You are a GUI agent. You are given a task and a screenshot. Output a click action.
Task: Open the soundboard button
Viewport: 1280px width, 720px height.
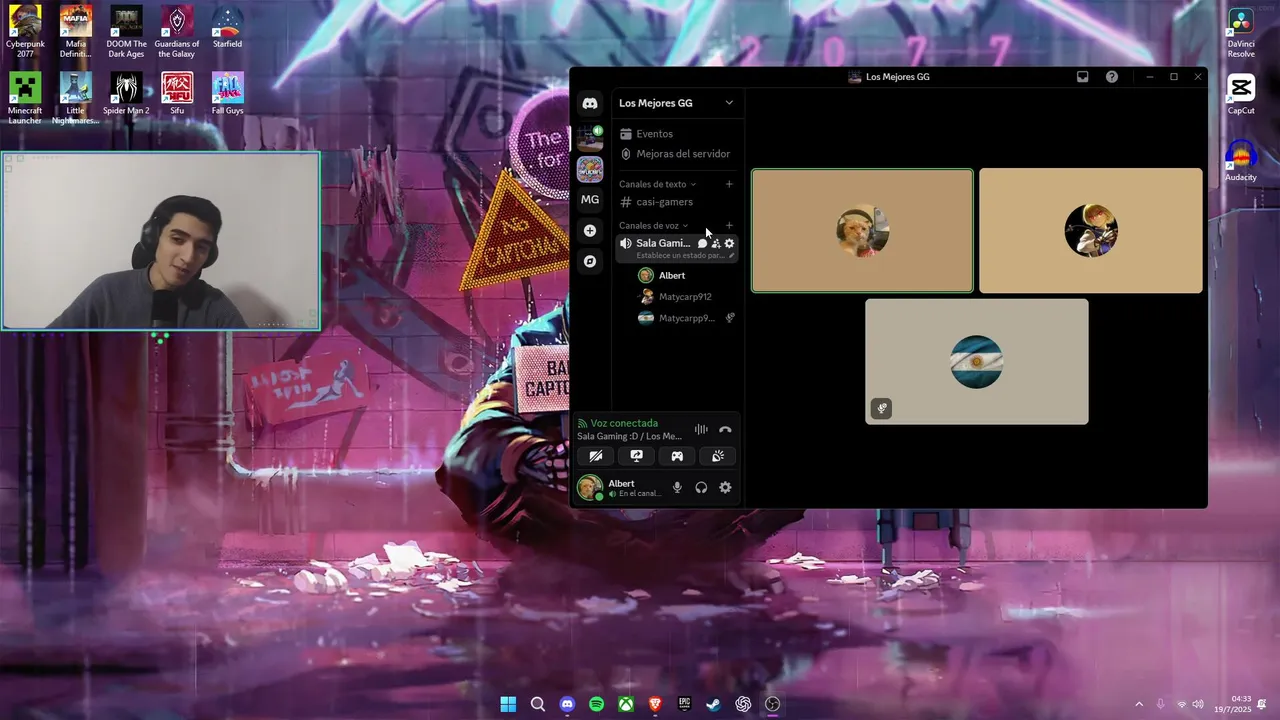pos(718,456)
